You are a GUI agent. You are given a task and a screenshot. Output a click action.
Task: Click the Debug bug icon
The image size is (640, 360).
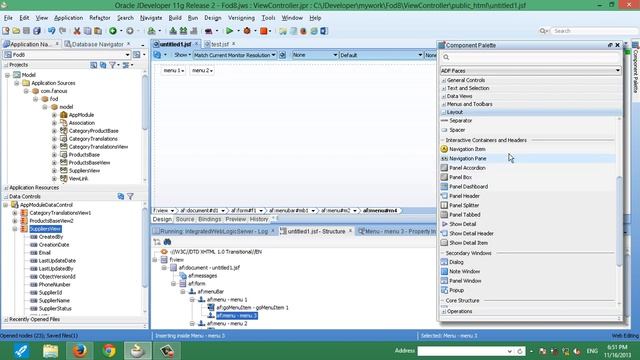click(247, 31)
